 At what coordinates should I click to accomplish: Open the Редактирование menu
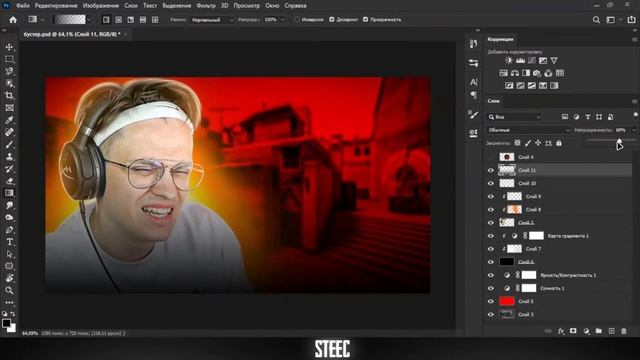pyautogui.click(x=56, y=6)
